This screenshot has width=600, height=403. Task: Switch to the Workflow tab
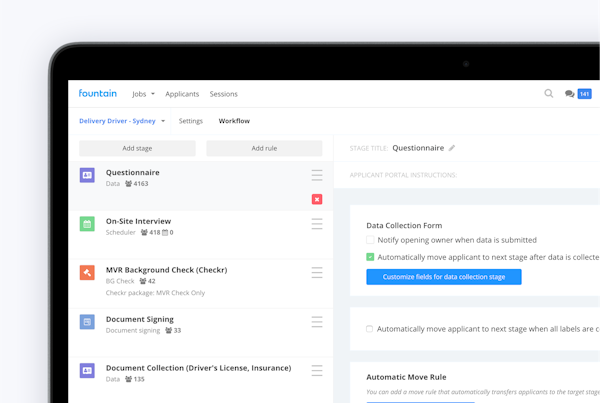[234, 121]
